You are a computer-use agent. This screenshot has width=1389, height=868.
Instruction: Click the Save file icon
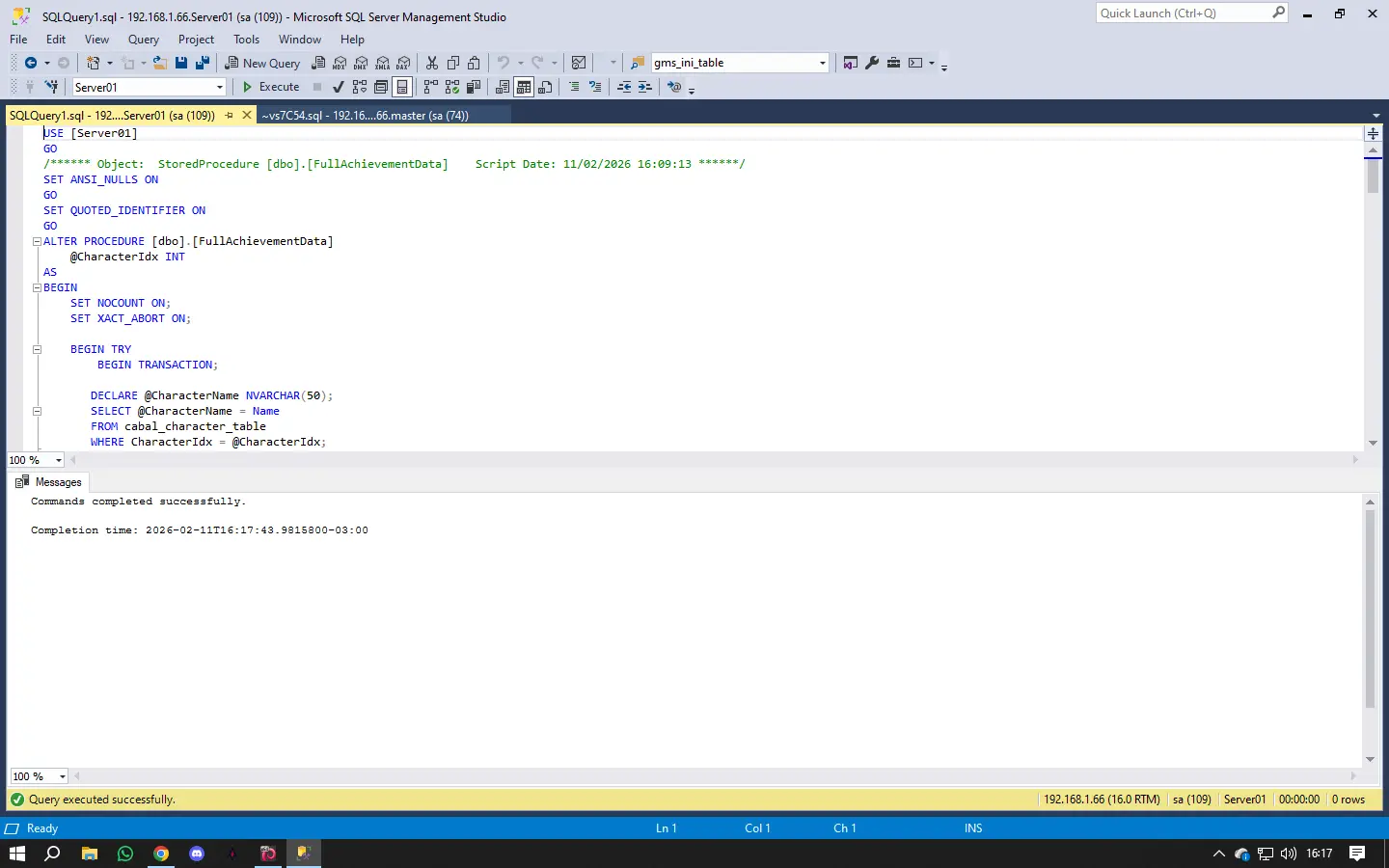tap(181, 63)
